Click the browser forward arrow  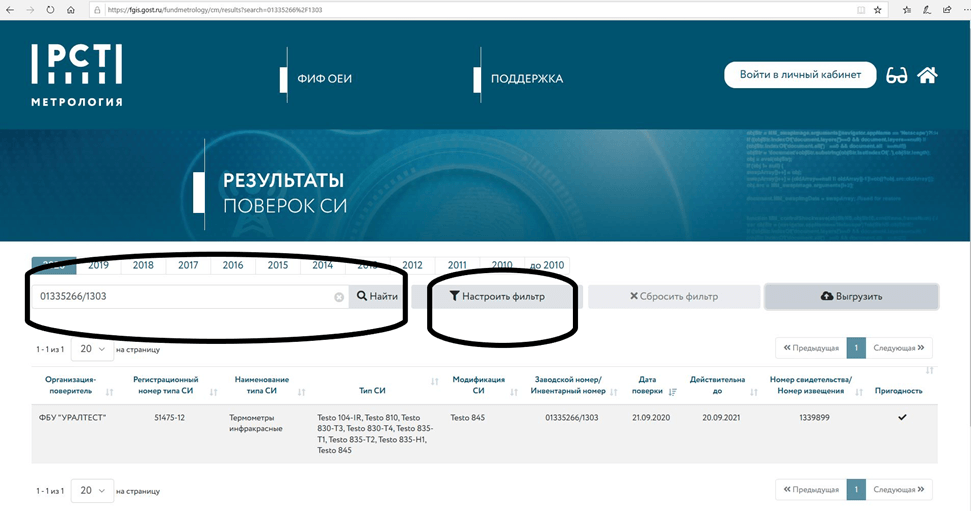[30, 10]
